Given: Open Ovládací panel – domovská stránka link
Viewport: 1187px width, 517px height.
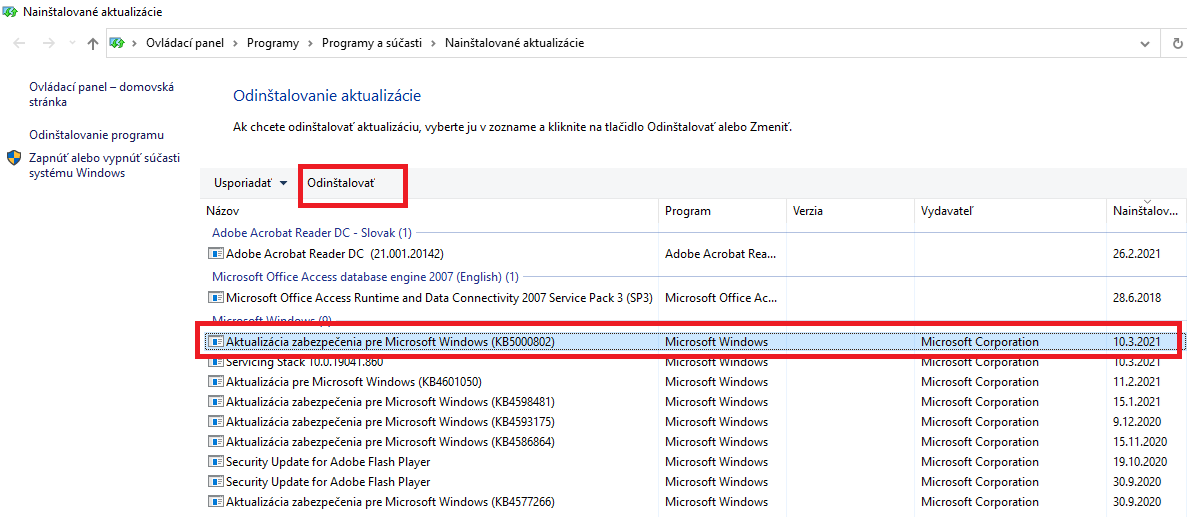Looking at the screenshot, I should (x=101, y=95).
